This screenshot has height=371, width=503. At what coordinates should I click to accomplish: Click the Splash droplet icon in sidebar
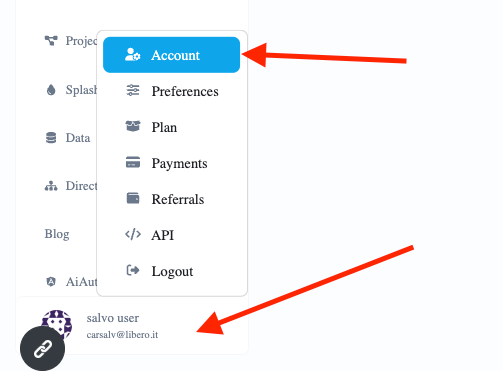[x=51, y=90]
